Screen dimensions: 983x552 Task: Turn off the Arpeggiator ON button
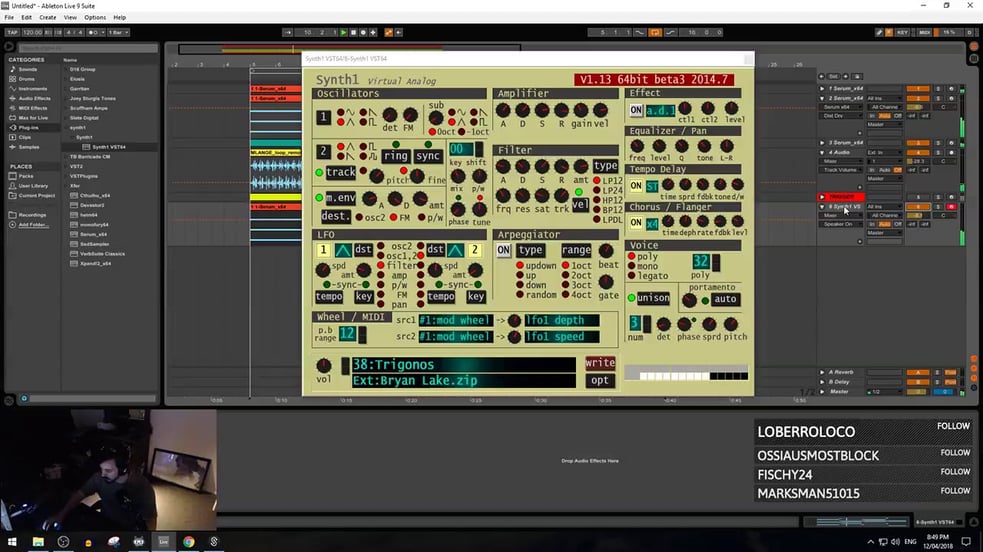[504, 250]
